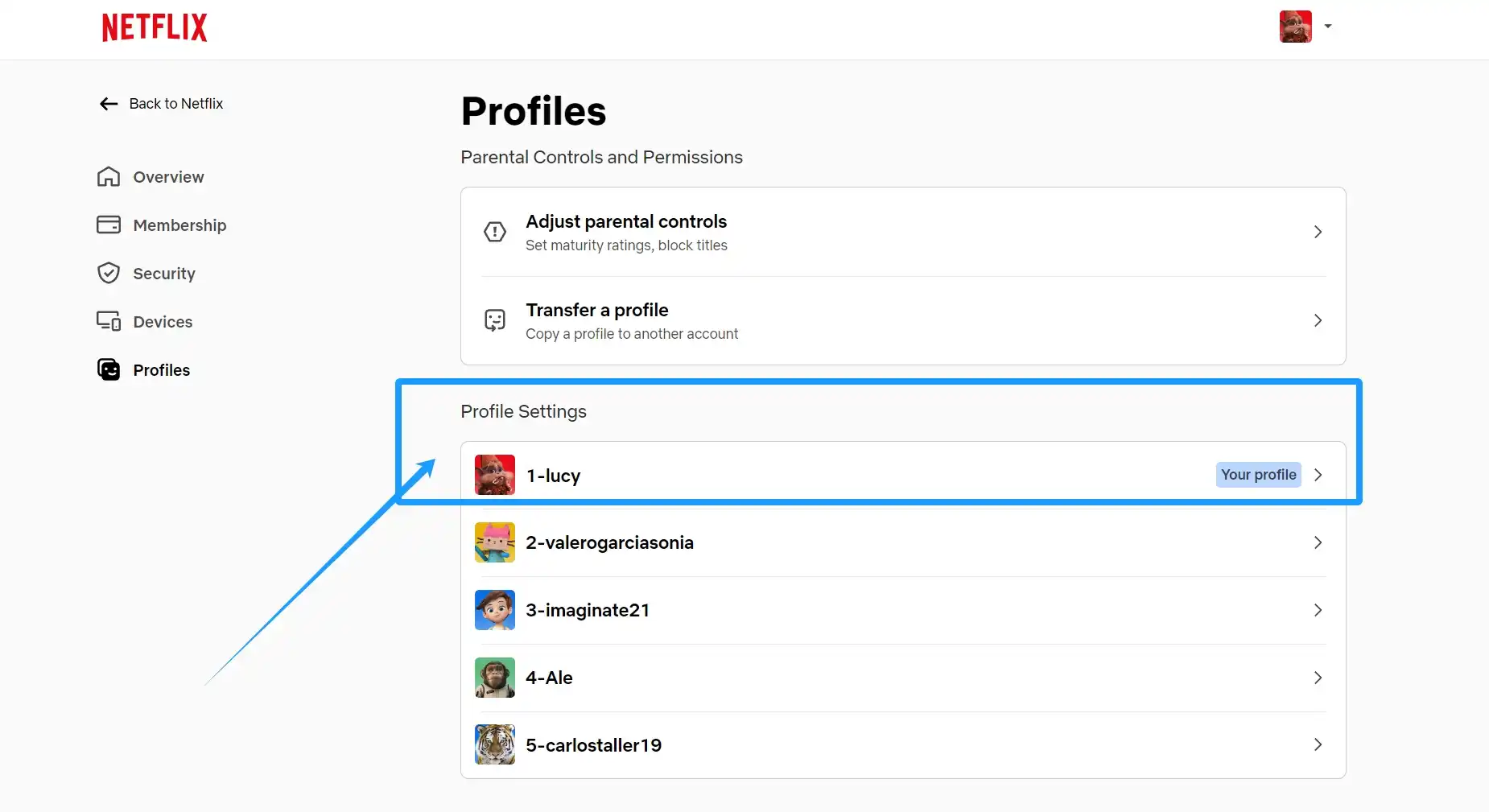Click the parental controls warning icon
Image resolution: width=1489 pixels, height=812 pixels.
[495, 232]
